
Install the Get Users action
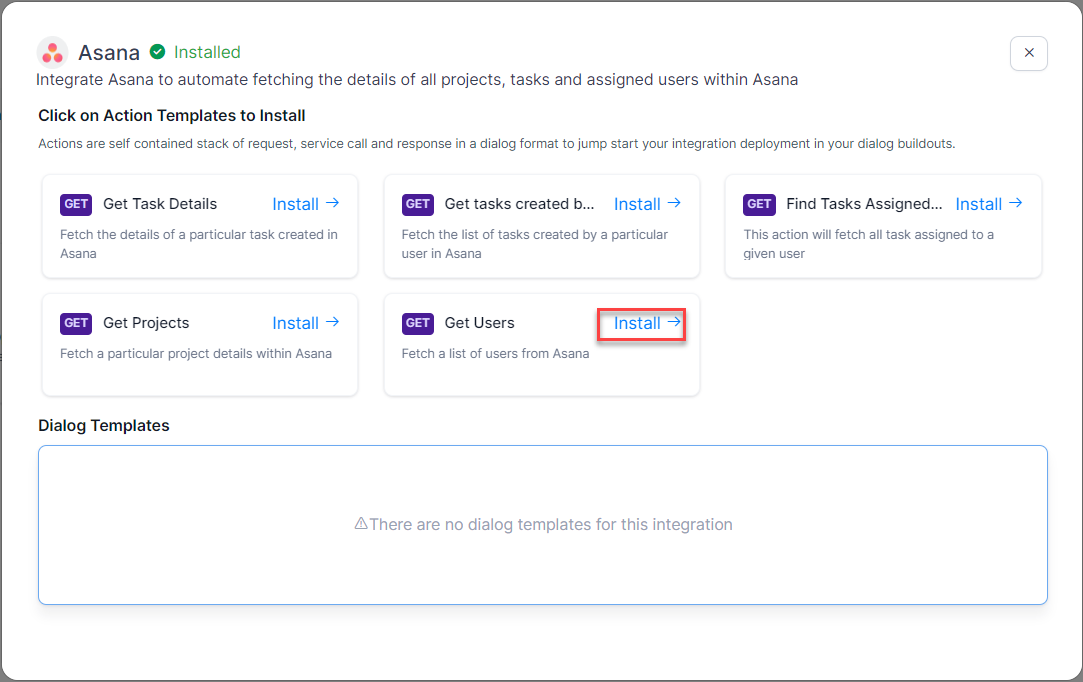pyautogui.click(x=647, y=323)
